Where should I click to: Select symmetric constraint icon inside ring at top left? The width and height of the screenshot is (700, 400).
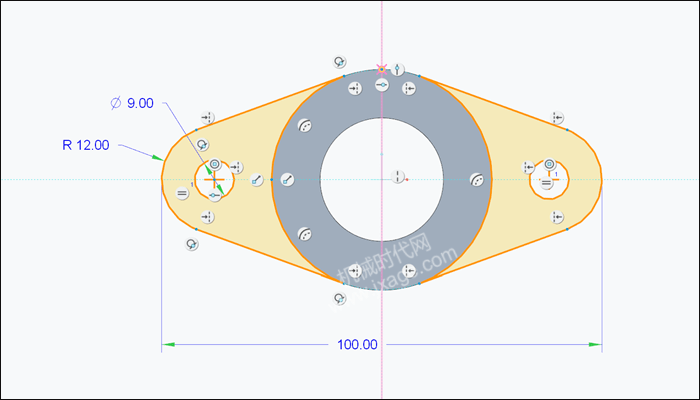click(x=355, y=89)
